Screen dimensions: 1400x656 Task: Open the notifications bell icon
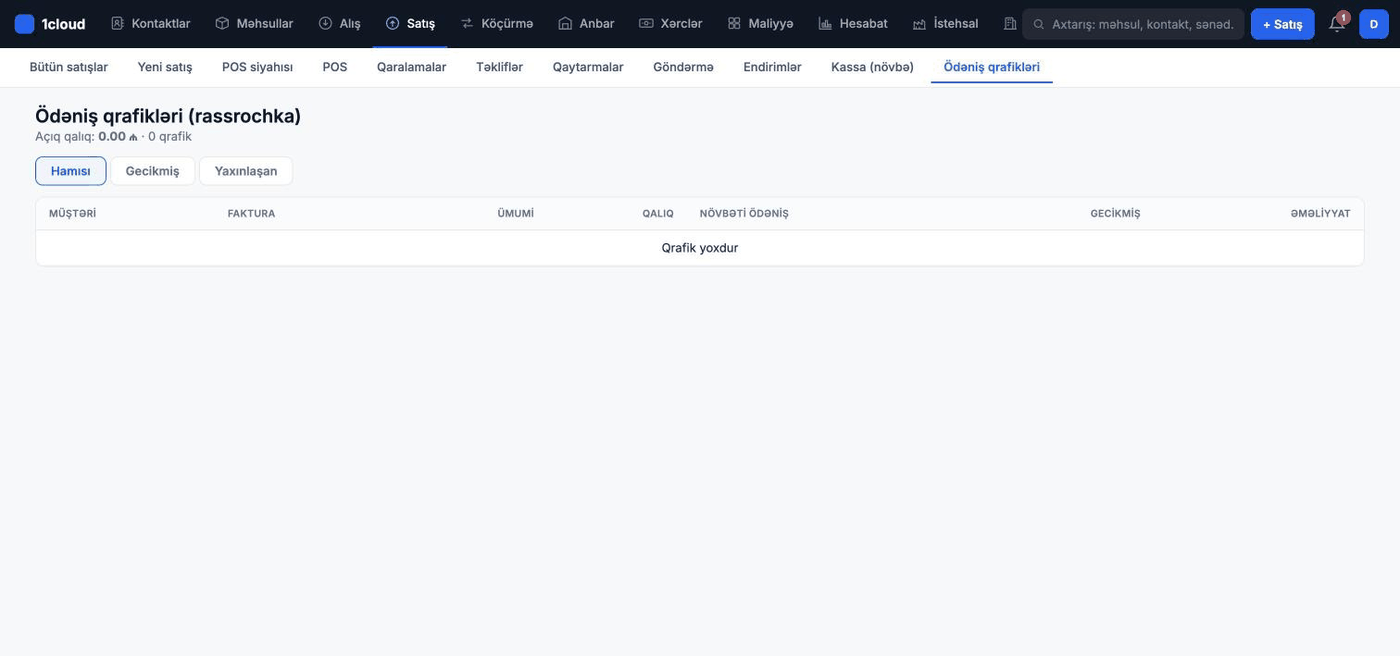click(1337, 24)
